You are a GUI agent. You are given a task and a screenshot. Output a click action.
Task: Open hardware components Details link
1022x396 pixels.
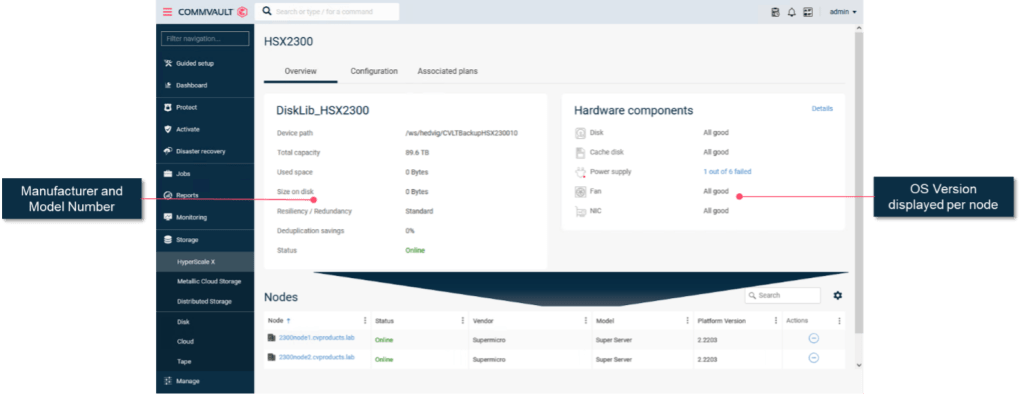click(x=822, y=109)
